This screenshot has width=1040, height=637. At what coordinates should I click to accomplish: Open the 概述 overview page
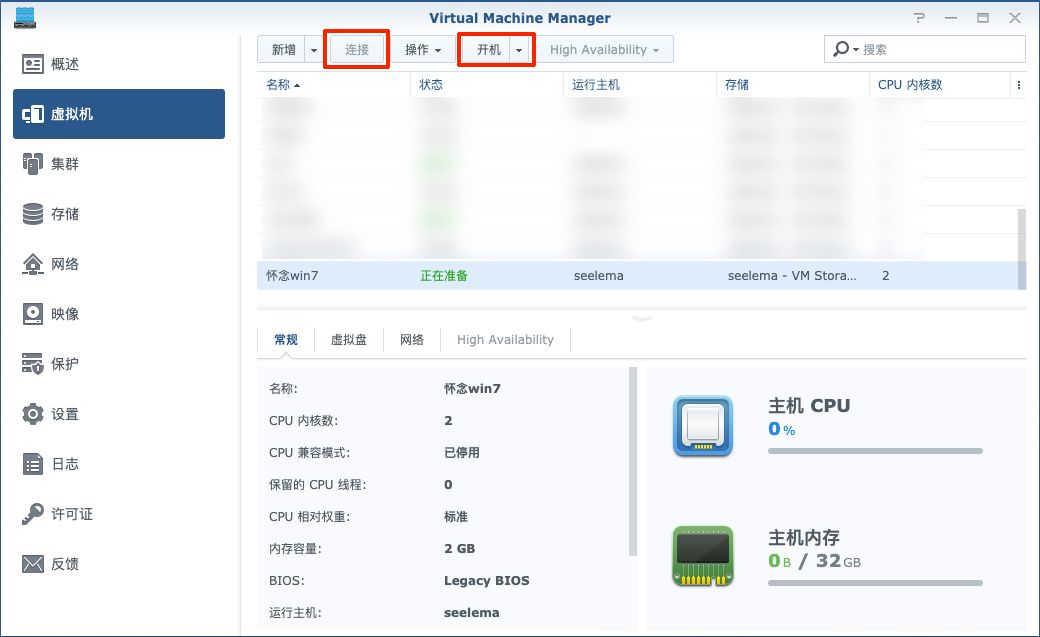tap(119, 64)
